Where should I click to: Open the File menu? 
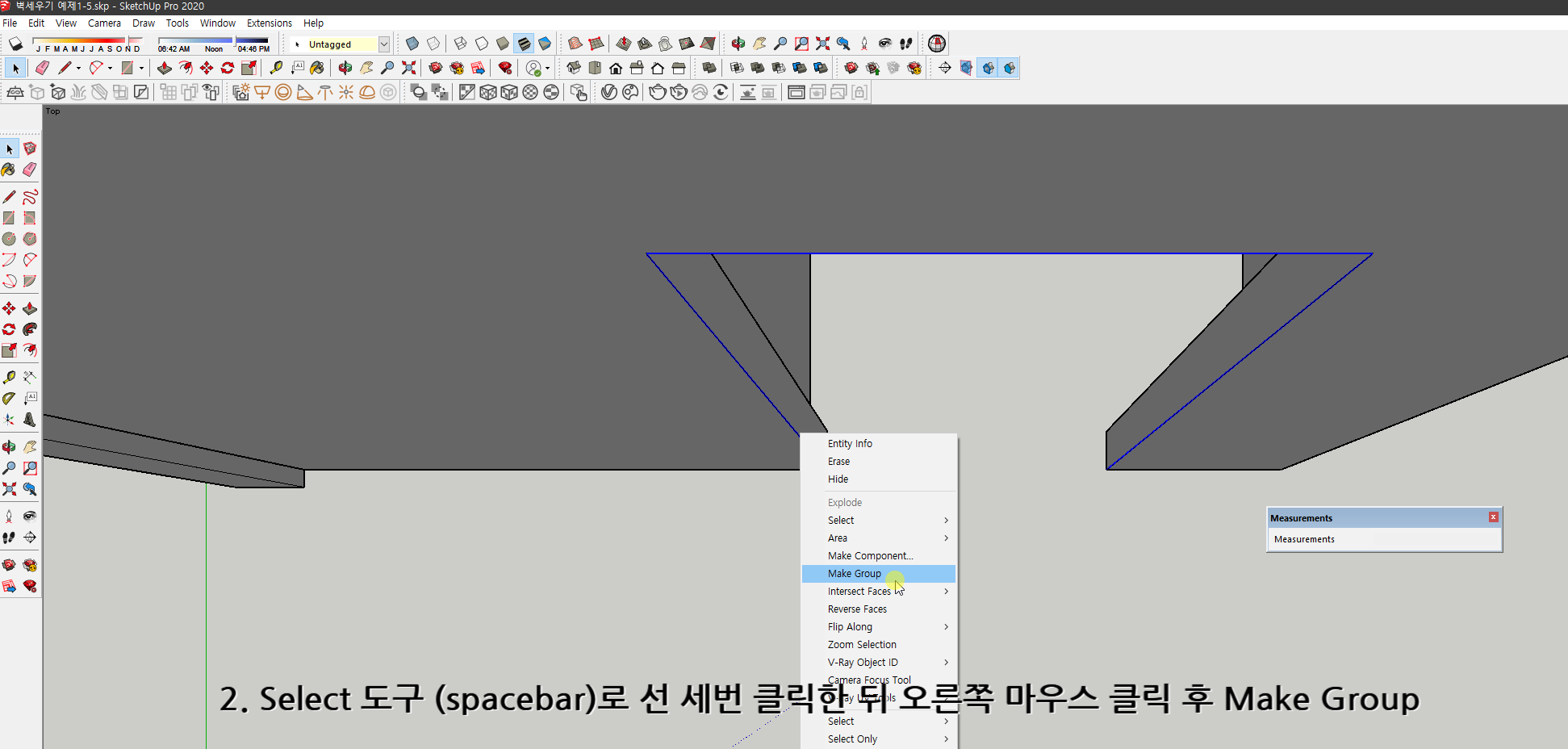(x=10, y=23)
